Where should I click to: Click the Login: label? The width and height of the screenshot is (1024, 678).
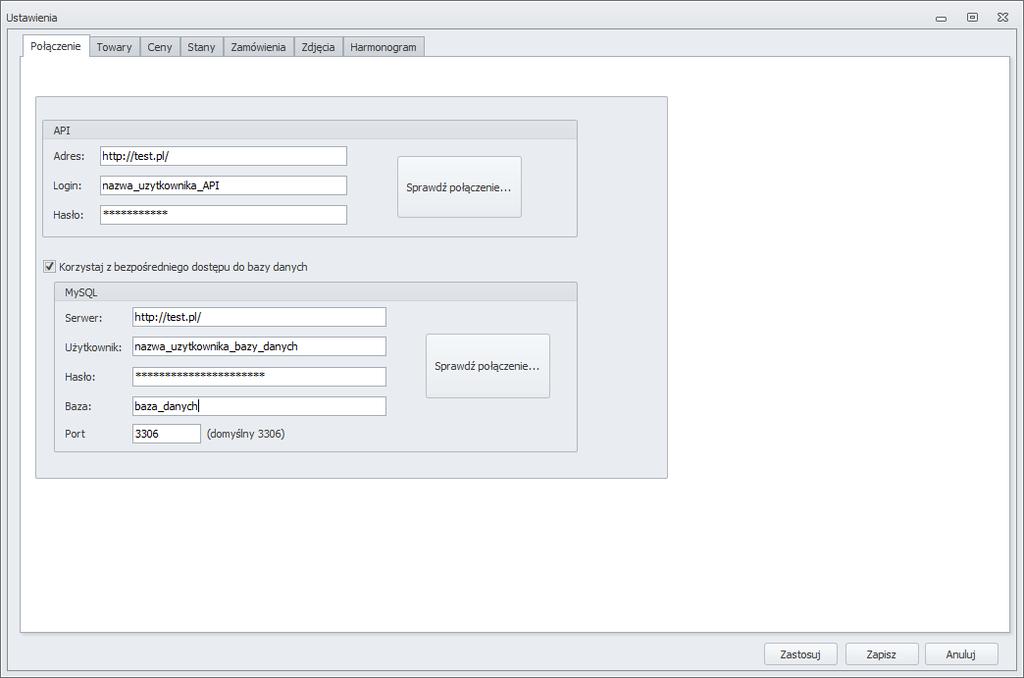point(67,186)
